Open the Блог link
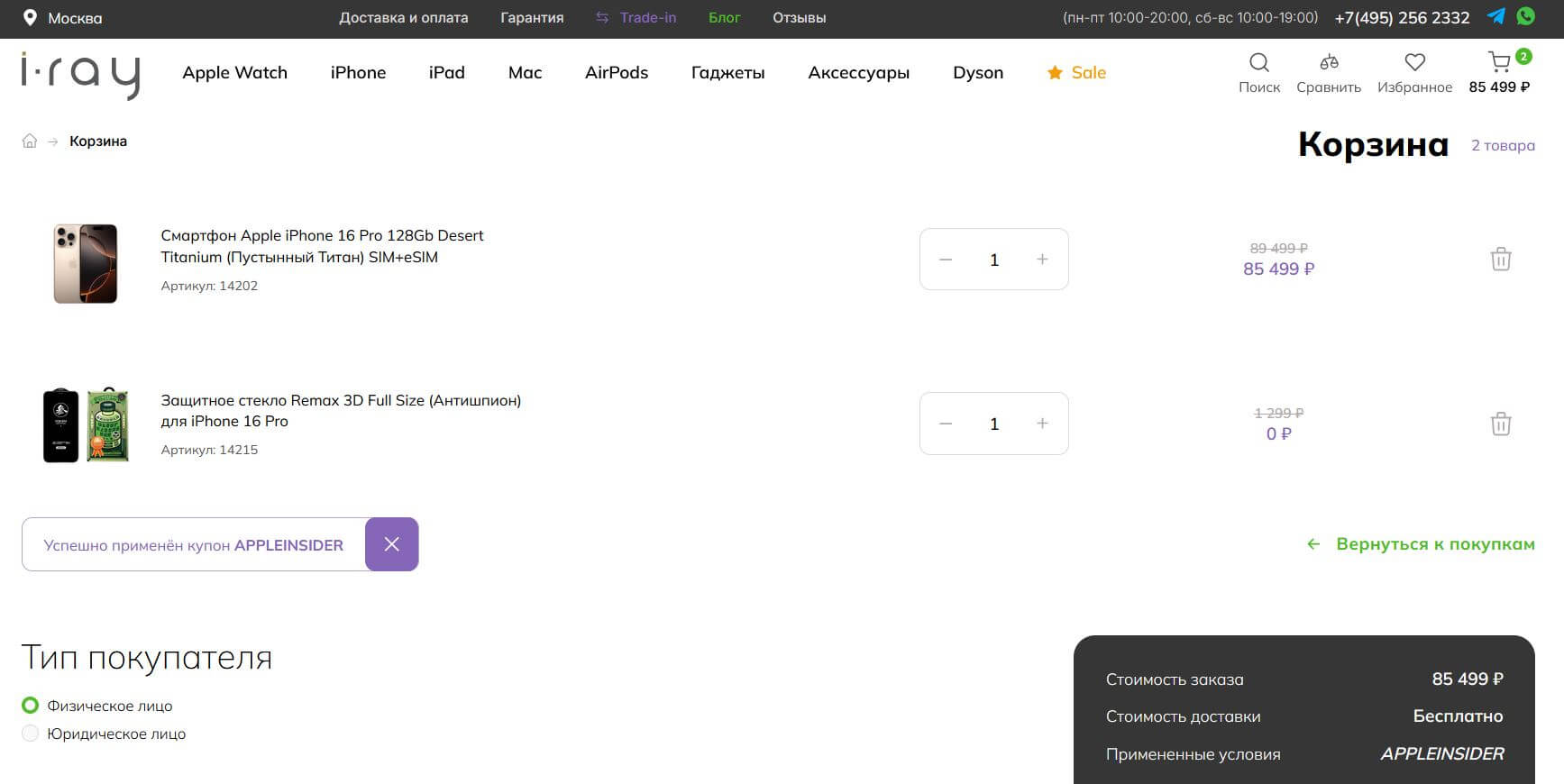Screen dimensions: 1564x784 click(725, 17)
